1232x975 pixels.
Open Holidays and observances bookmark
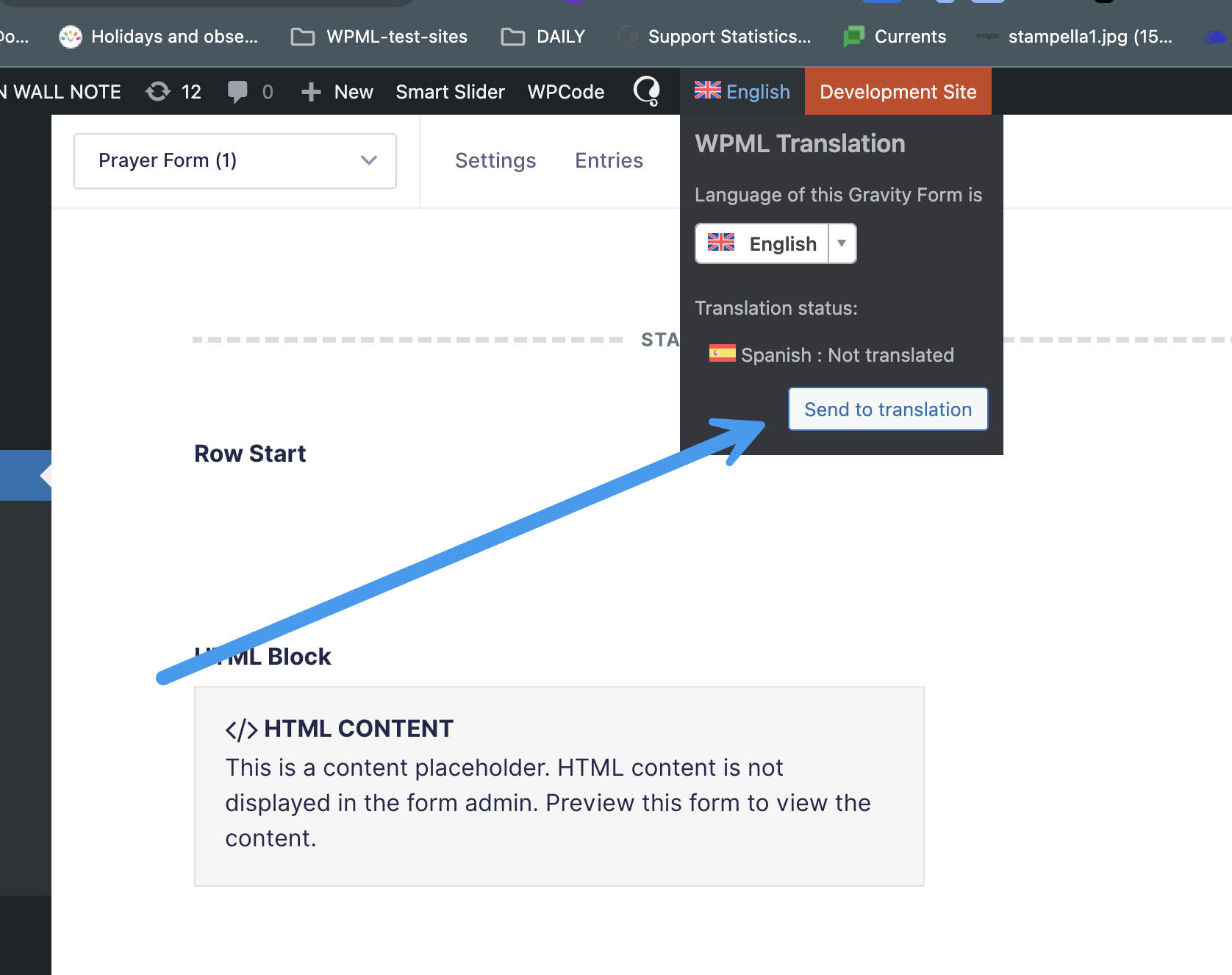tap(159, 37)
